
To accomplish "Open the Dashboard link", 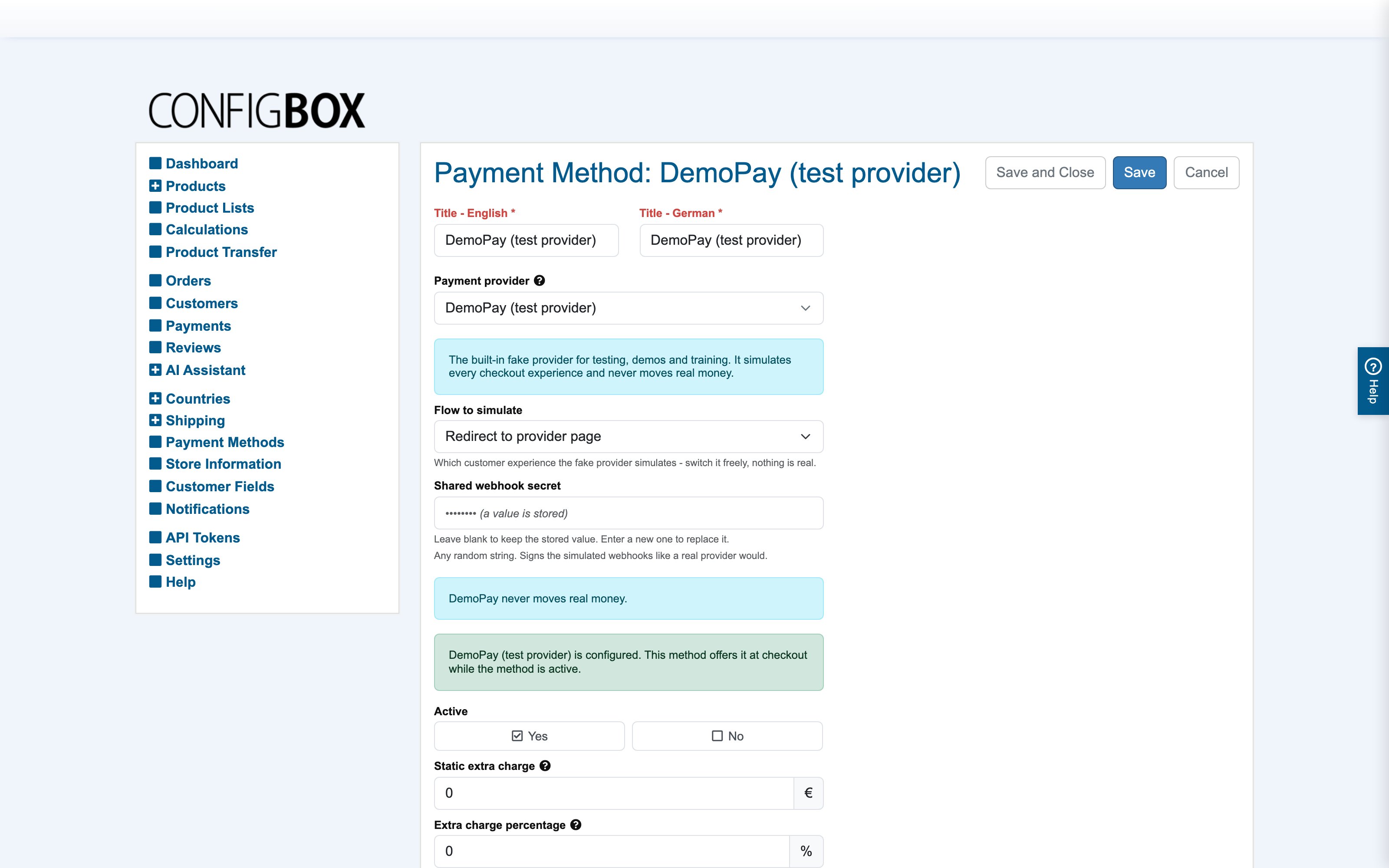I will (x=201, y=164).
